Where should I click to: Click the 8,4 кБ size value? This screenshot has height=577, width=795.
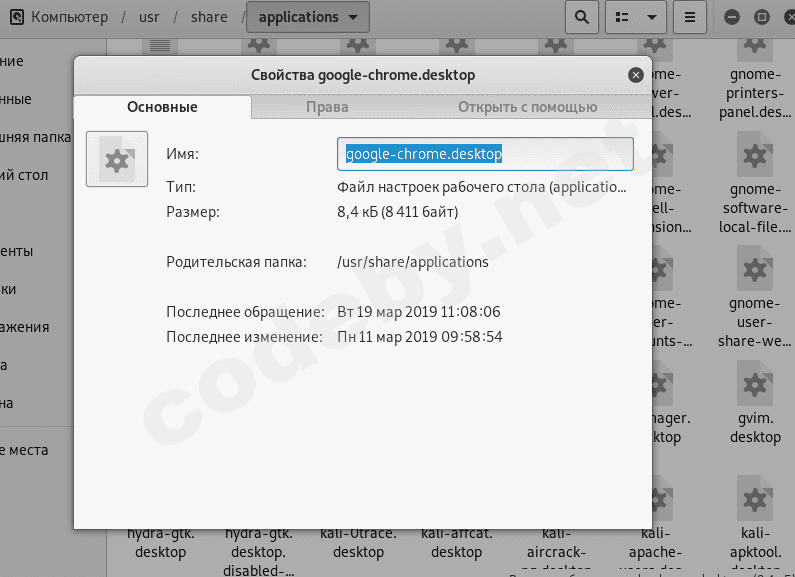(398, 212)
